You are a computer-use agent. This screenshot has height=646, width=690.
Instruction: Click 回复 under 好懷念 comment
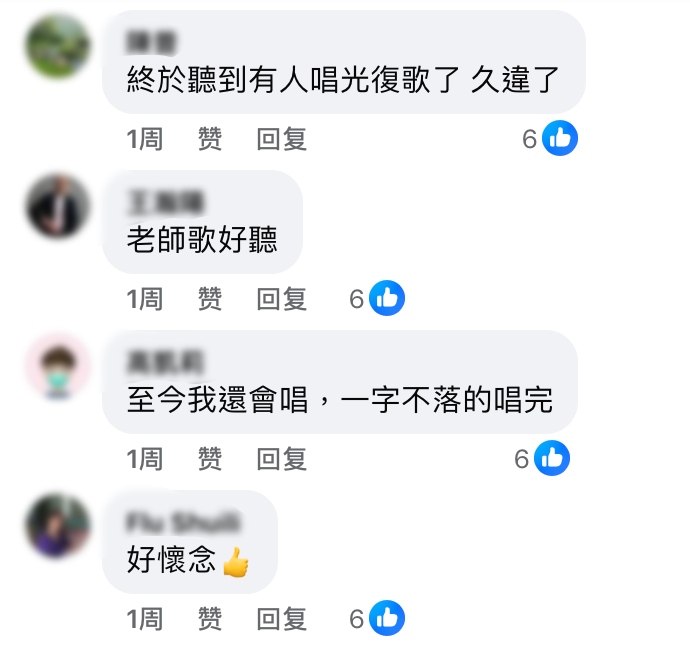point(282,619)
